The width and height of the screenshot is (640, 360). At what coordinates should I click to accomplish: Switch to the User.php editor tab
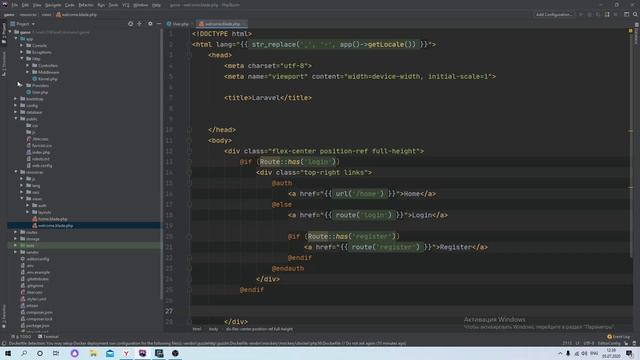tap(178, 24)
